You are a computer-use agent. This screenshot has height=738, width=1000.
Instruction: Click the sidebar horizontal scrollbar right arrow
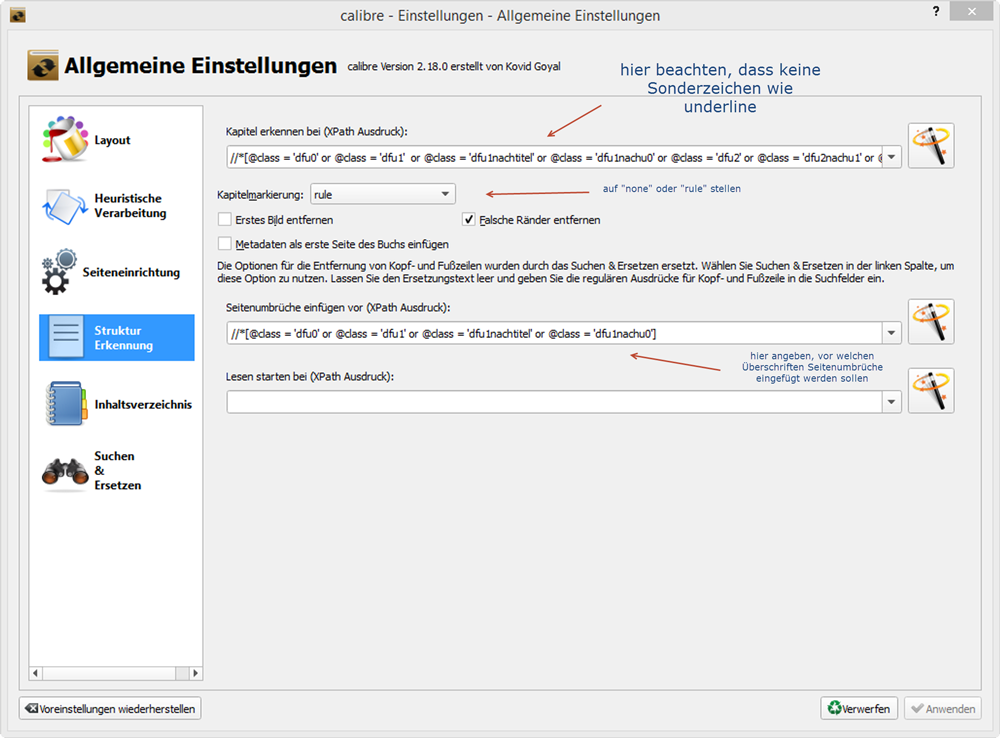click(196, 673)
